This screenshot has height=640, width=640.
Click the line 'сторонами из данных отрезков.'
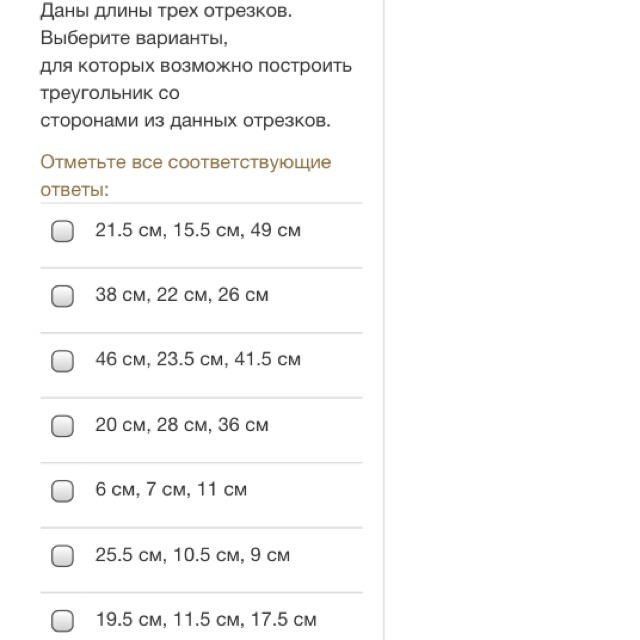point(185,120)
